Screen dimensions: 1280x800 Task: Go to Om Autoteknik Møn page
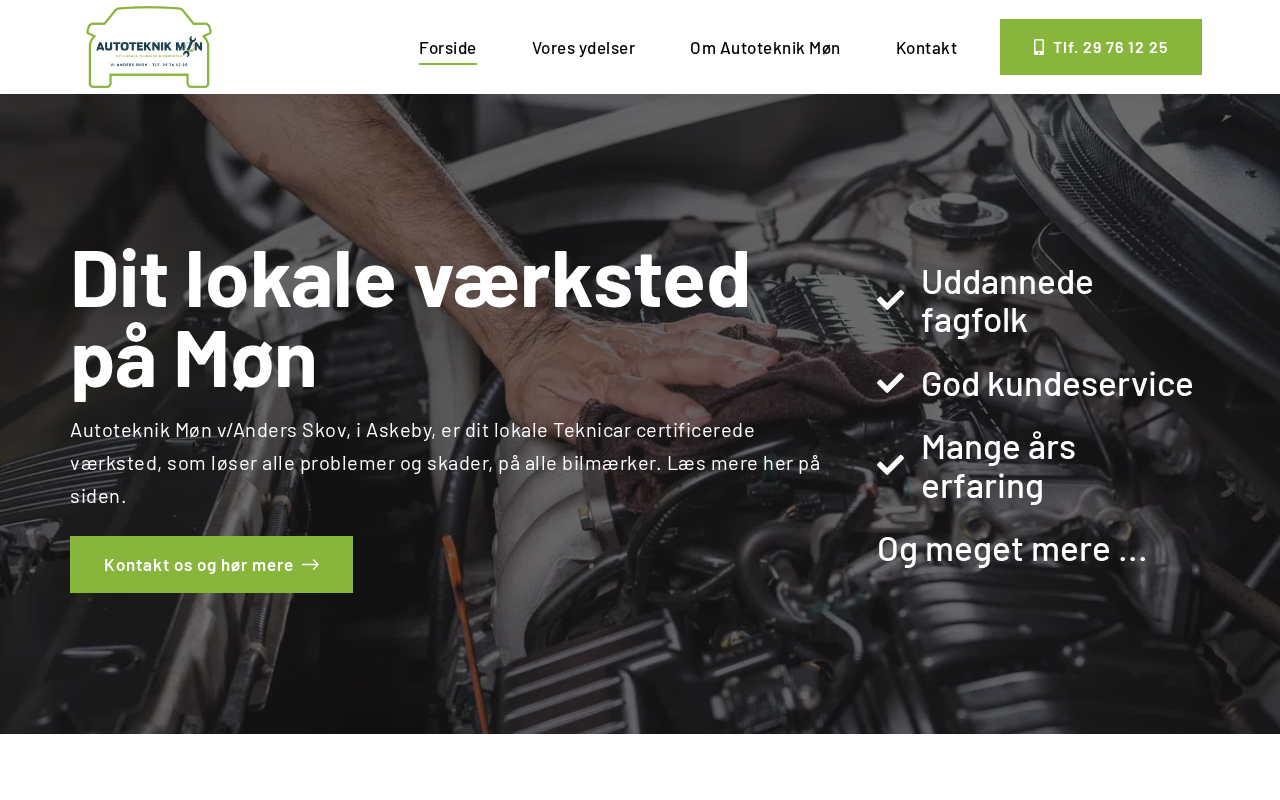pos(765,48)
